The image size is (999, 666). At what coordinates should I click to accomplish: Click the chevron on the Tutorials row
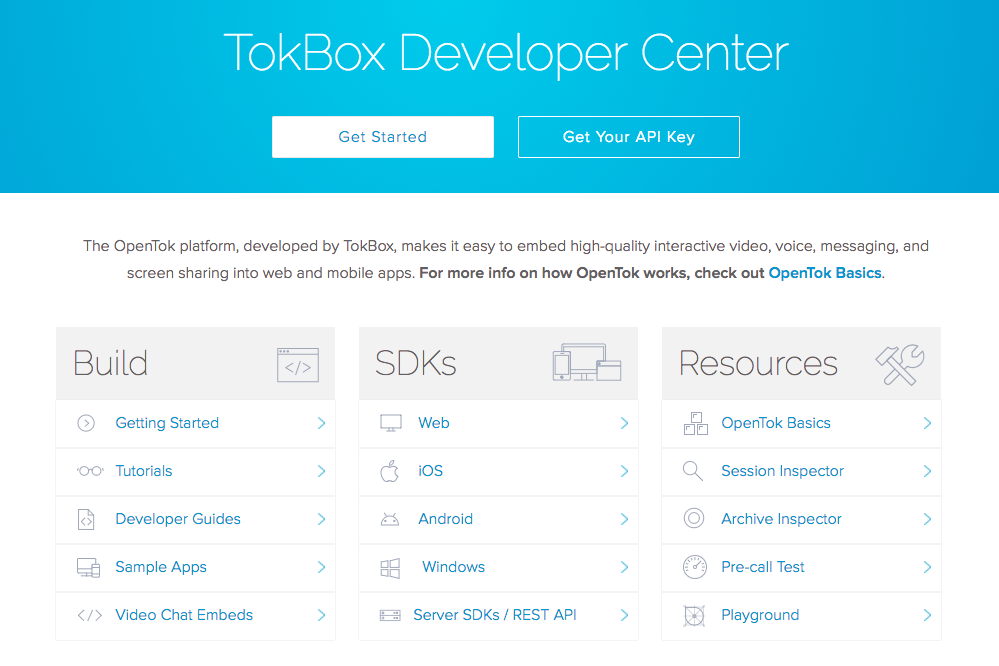(x=321, y=471)
